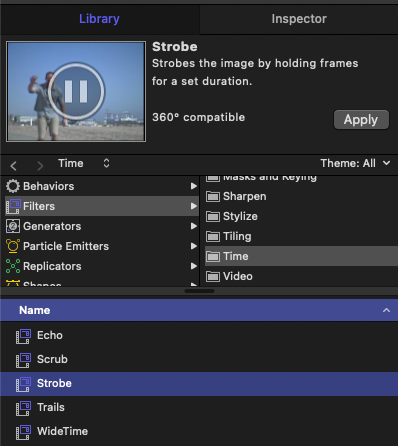
Task: Open the Time path popup menu
Action: pos(84,163)
